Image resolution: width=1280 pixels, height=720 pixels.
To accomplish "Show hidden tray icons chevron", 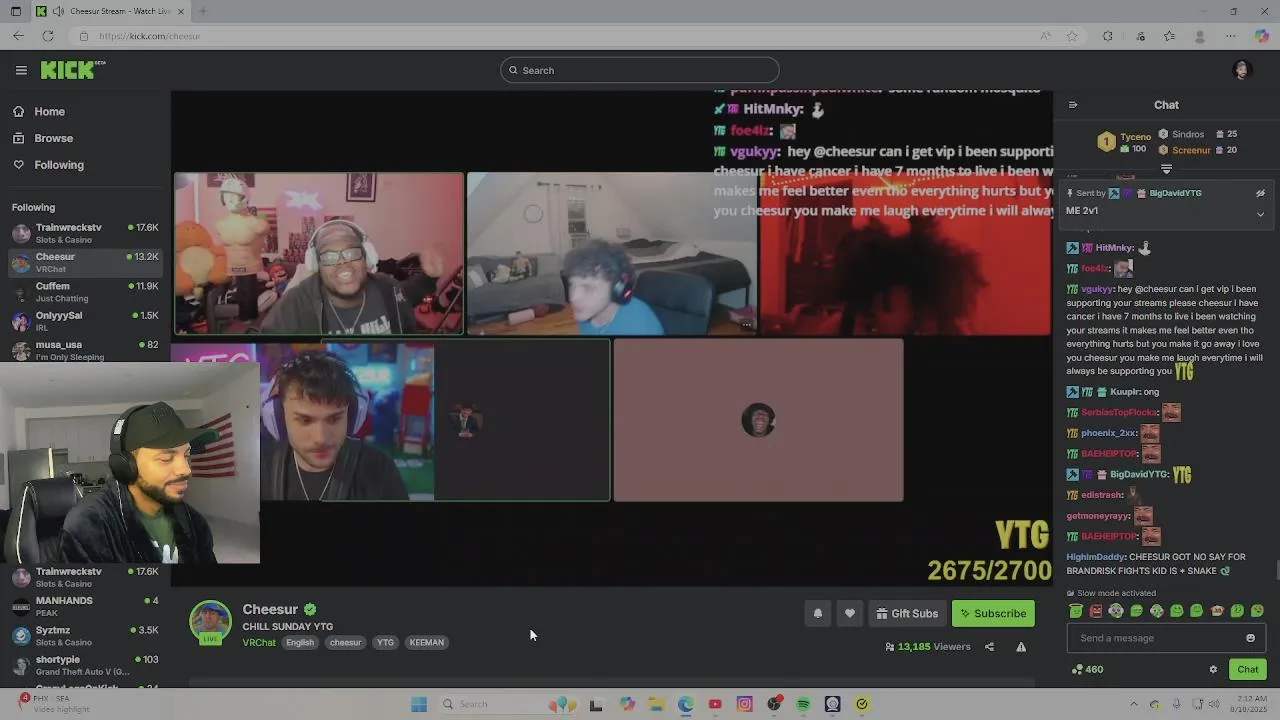I will (1133, 704).
